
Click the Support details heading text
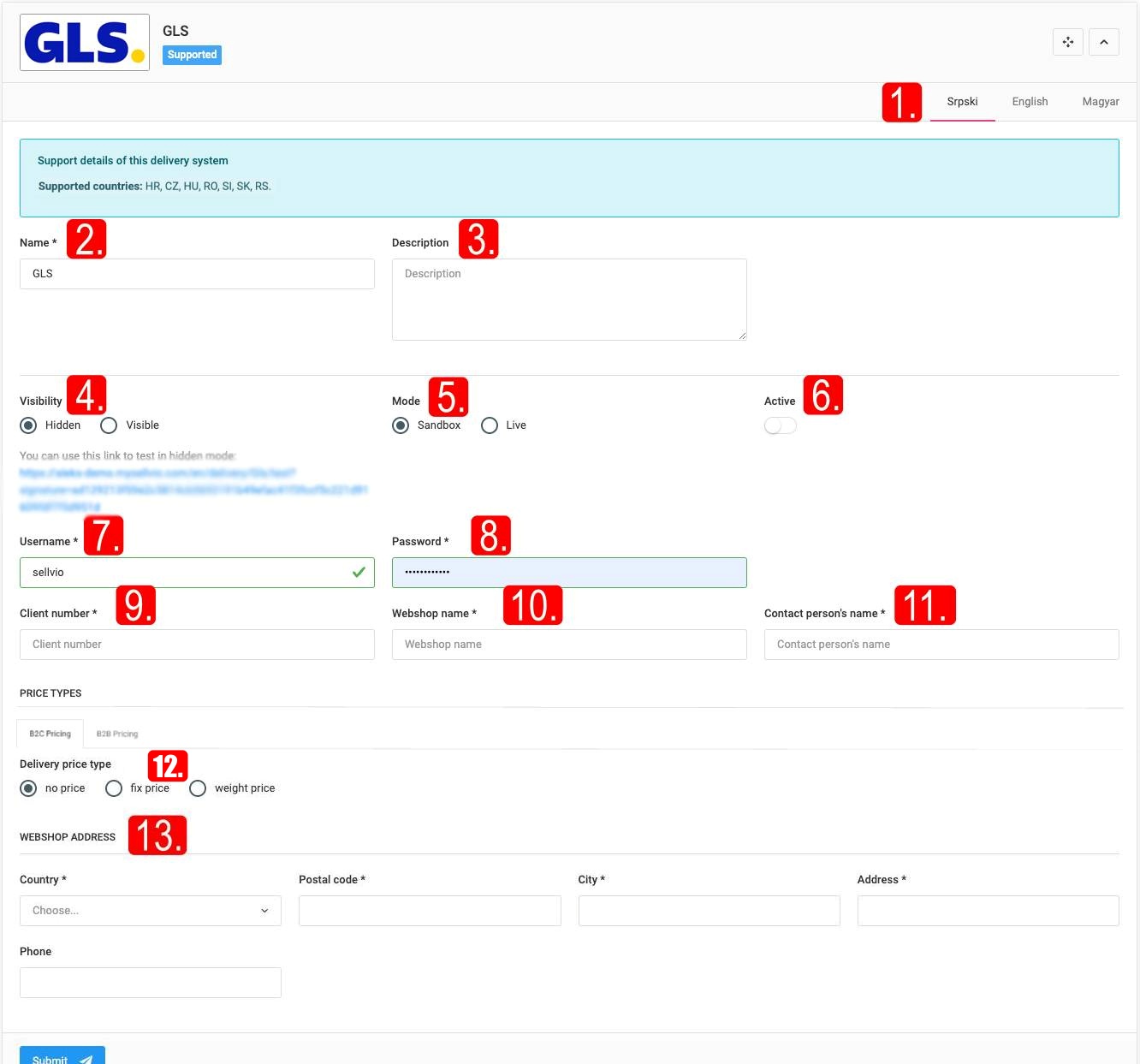[x=133, y=161]
